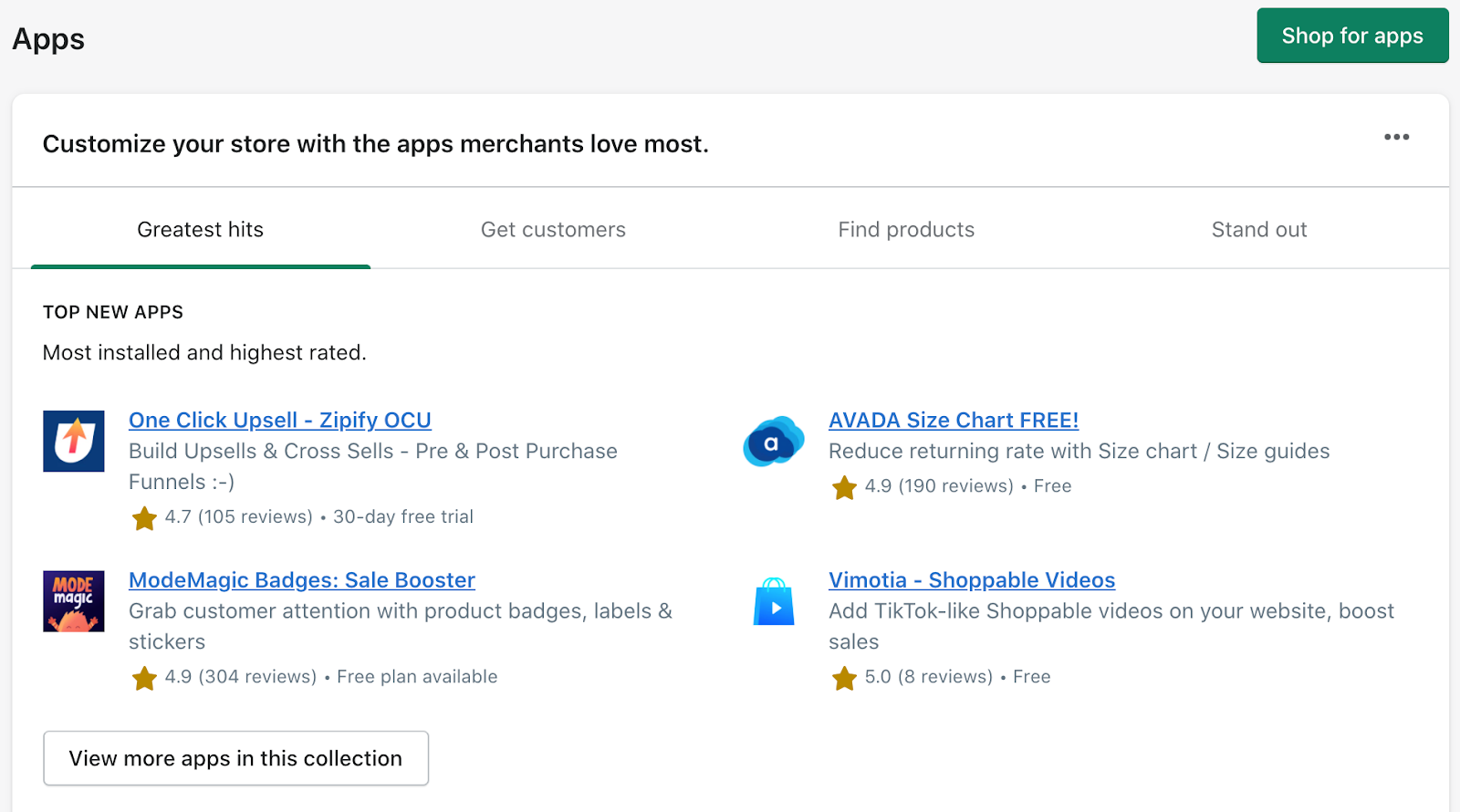The image size is (1460, 812).
Task: Click the star icon beside 4.7 rating
Action: tap(144, 518)
